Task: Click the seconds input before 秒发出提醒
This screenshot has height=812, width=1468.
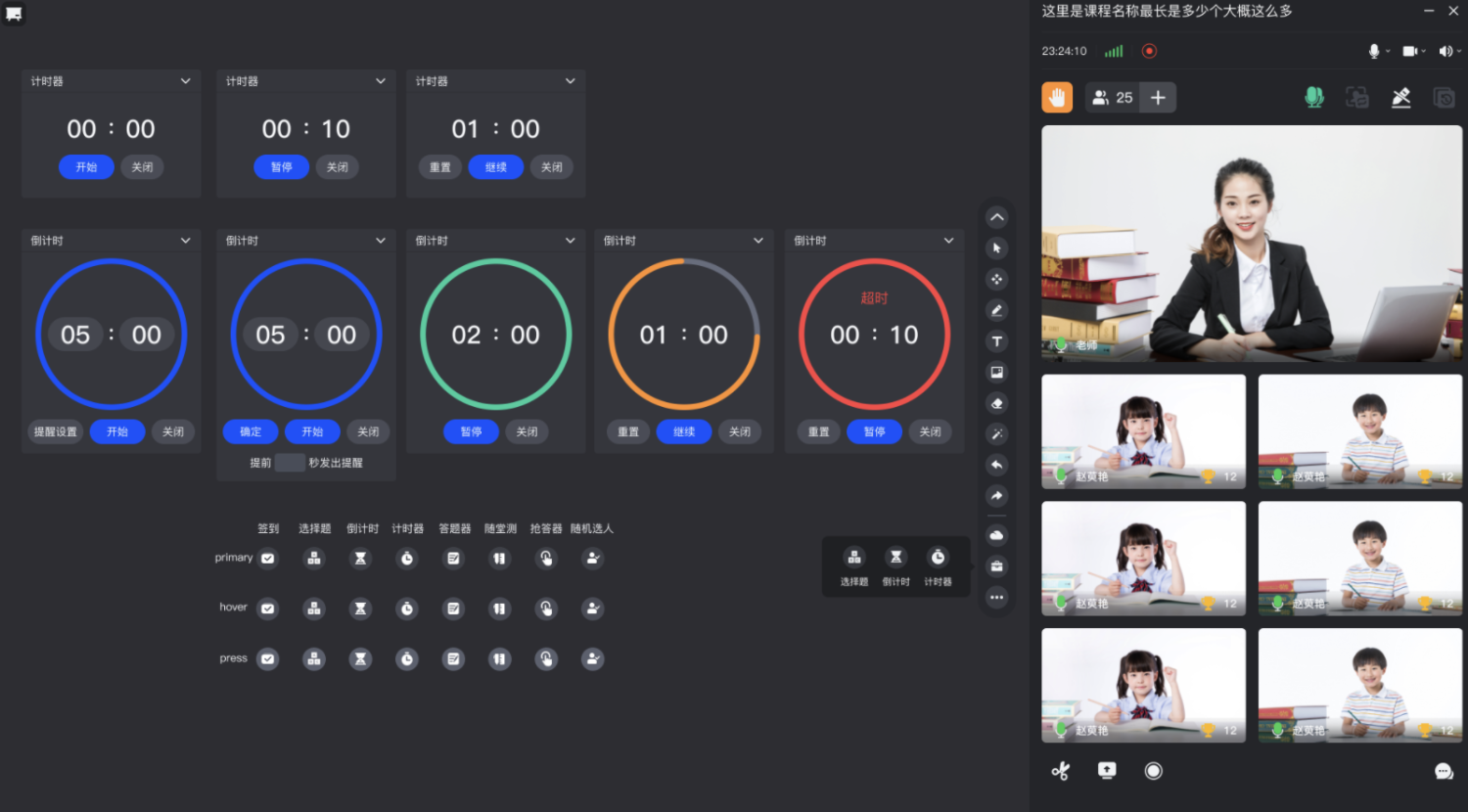Action: pos(290,463)
